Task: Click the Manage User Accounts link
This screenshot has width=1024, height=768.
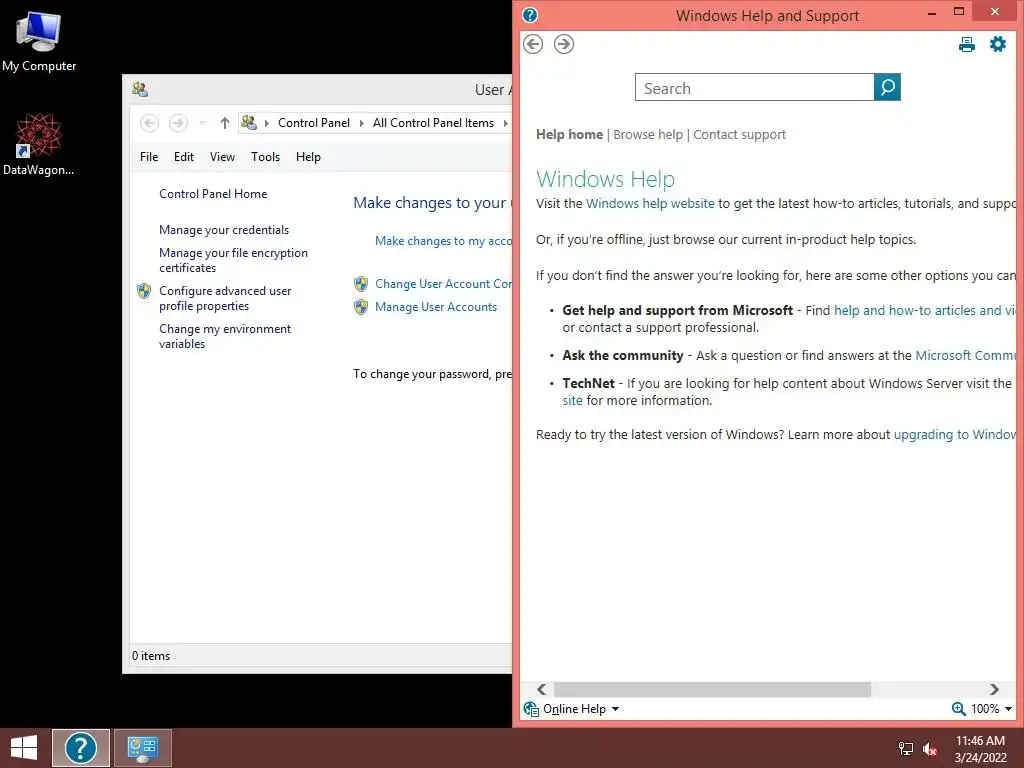Action: [x=436, y=307]
